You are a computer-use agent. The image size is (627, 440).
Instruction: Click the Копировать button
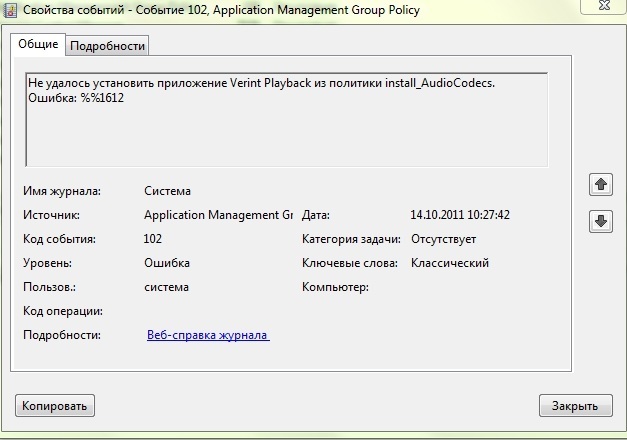coord(55,406)
